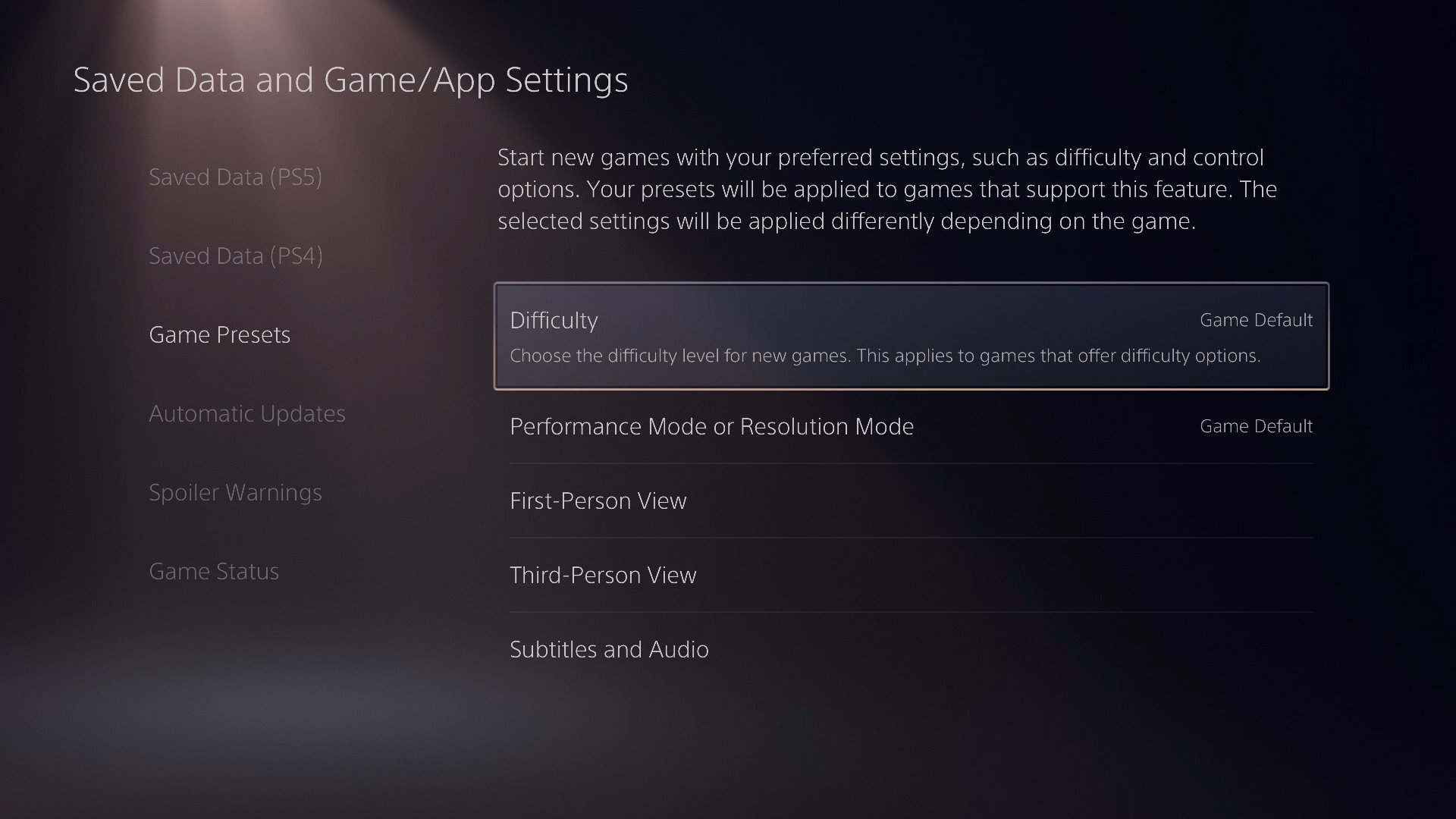Expand Third-Person View options
The height and width of the screenshot is (819, 1456).
[912, 575]
